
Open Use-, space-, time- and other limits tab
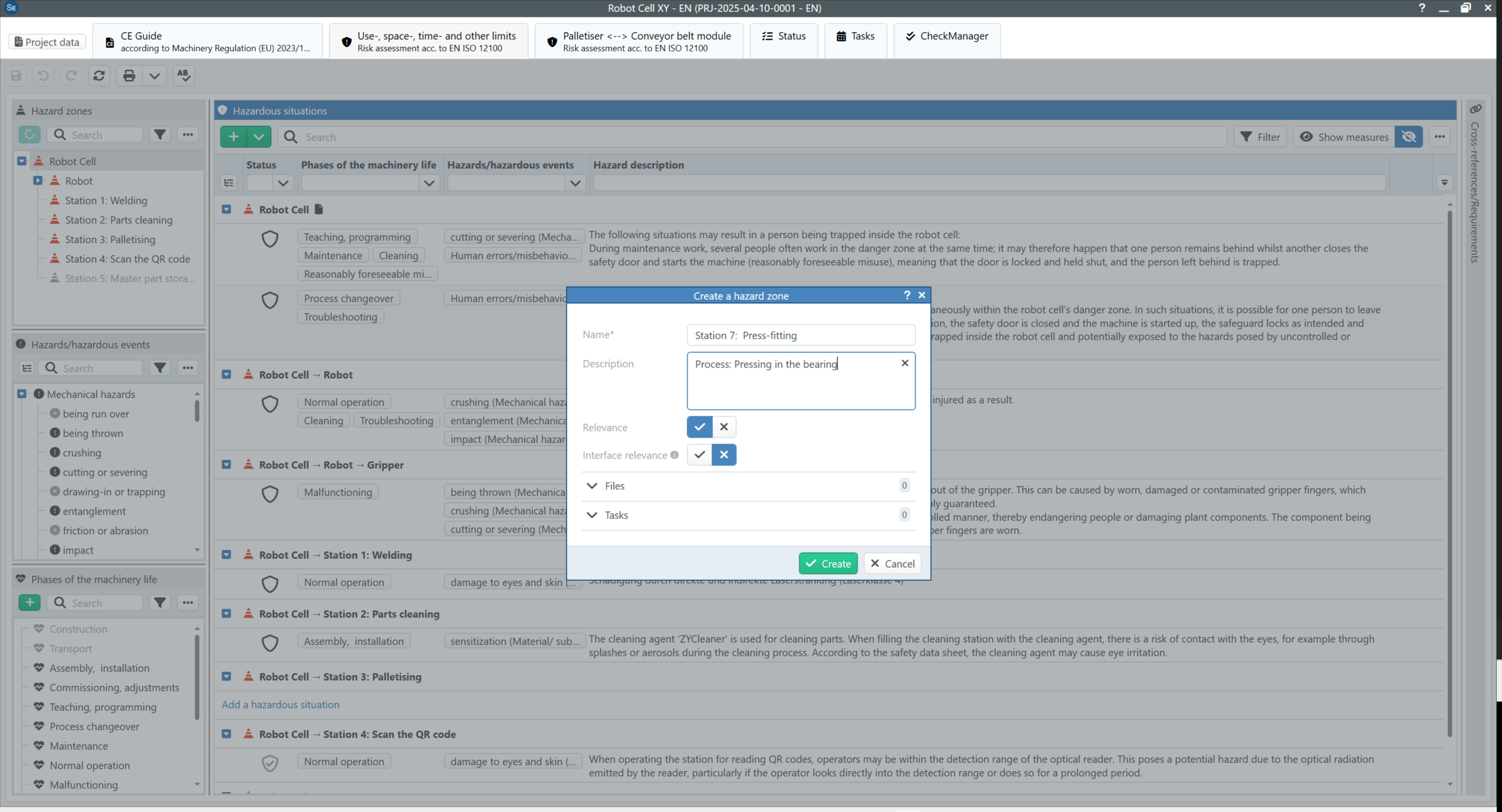429,42
